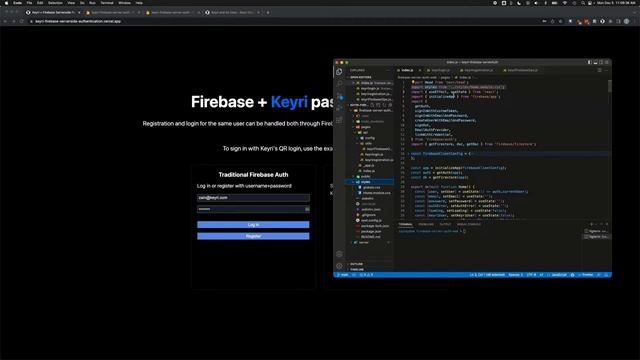
Task: Open package.json in the file tree
Action: 371,231
